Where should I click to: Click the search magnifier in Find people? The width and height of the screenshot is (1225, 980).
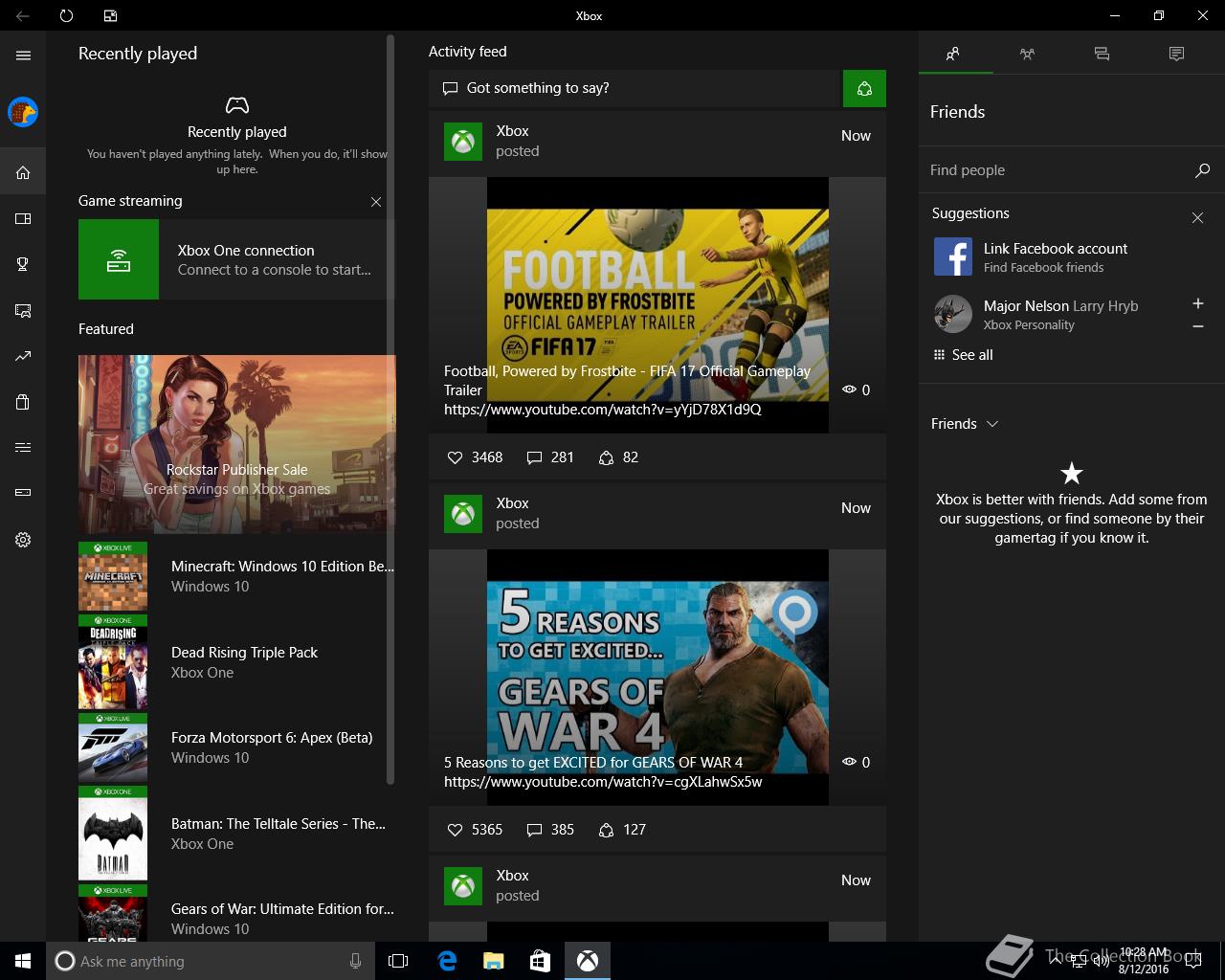tap(1202, 170)
